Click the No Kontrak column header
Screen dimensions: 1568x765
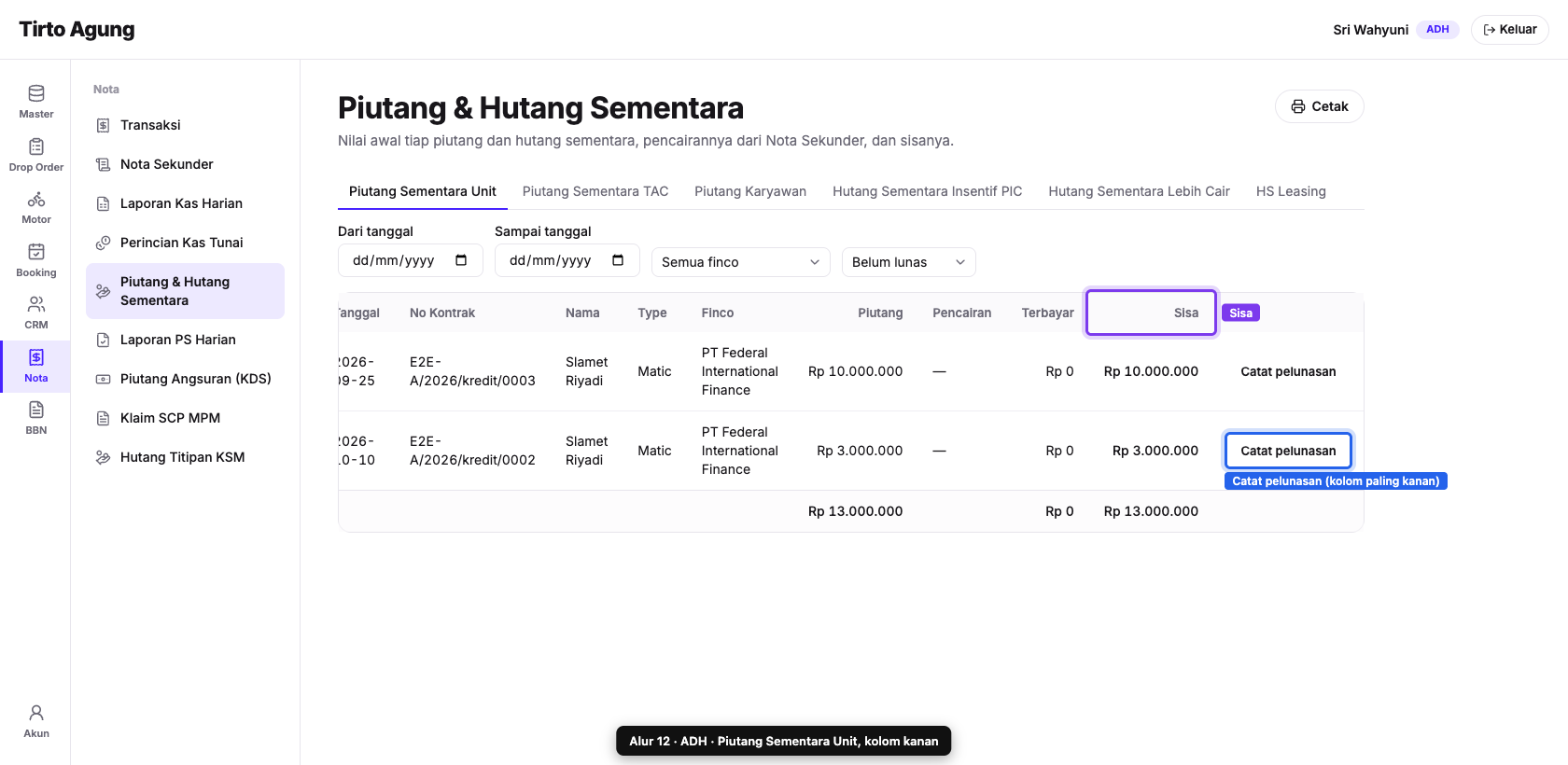(442, 313)
